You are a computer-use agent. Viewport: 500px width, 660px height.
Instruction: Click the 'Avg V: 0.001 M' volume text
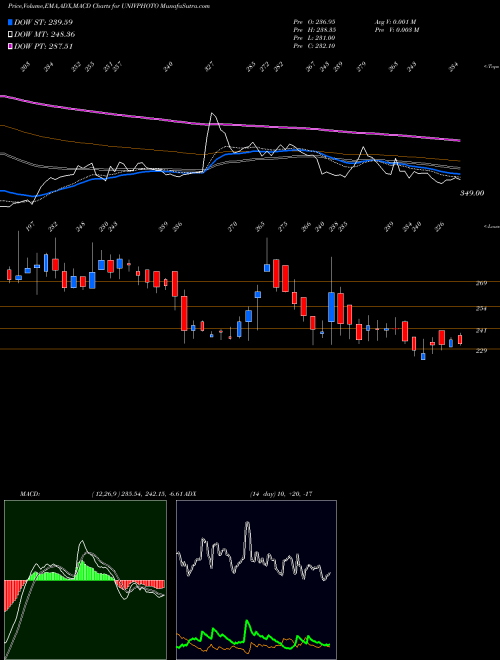395,21
